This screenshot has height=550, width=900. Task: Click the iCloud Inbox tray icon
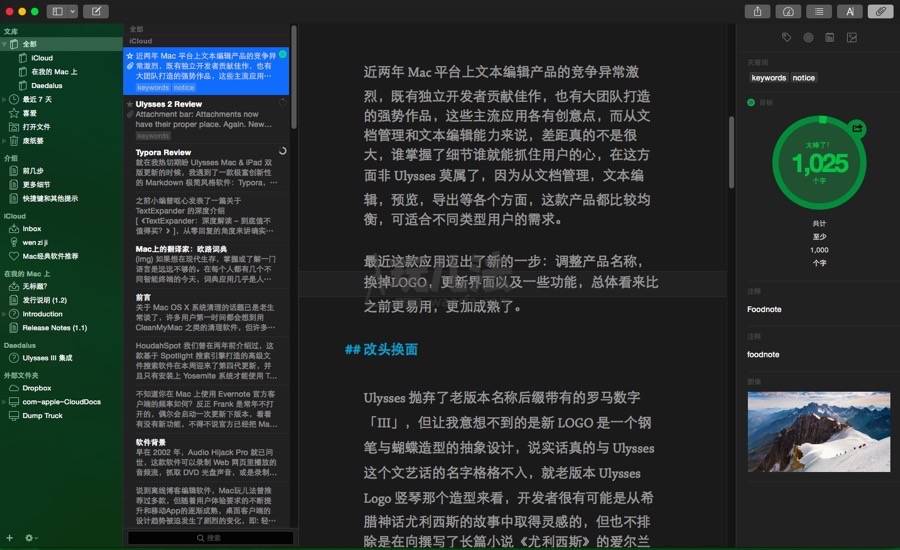tap(14, 228)
